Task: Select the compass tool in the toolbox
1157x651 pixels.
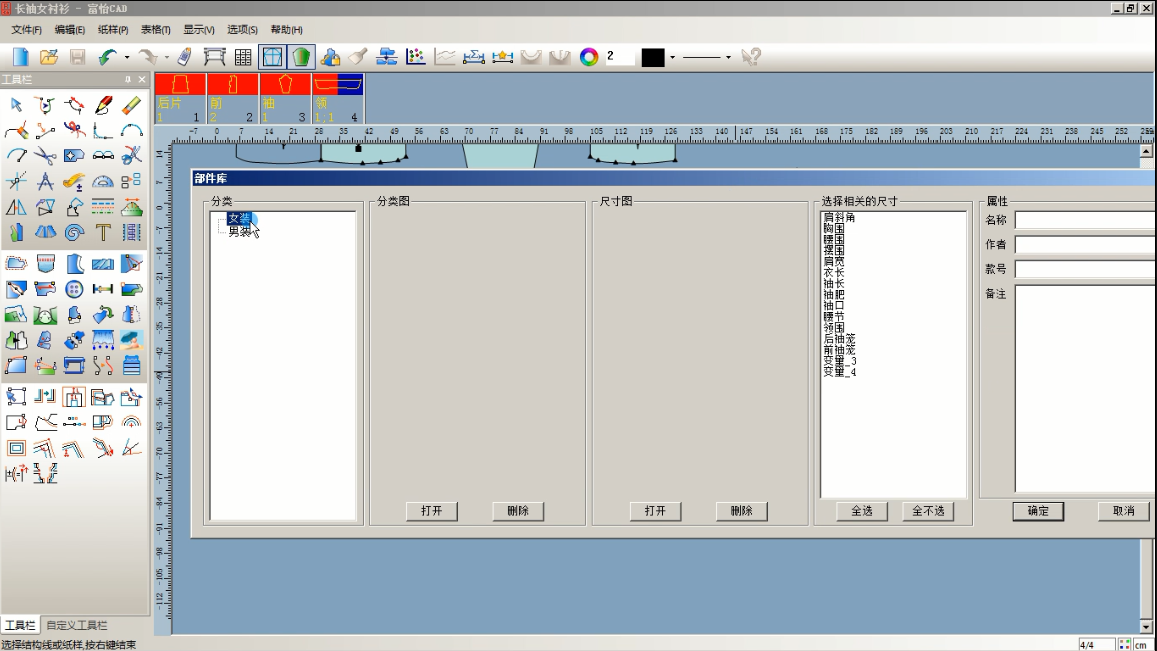Action: 45,182
